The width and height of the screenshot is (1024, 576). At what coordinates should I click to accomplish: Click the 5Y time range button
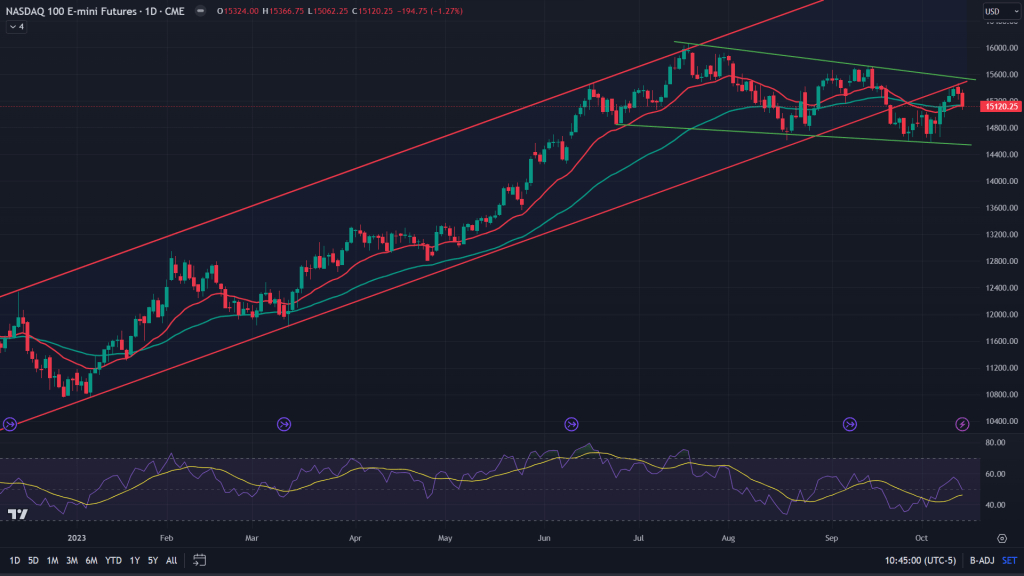coord(152,560)
